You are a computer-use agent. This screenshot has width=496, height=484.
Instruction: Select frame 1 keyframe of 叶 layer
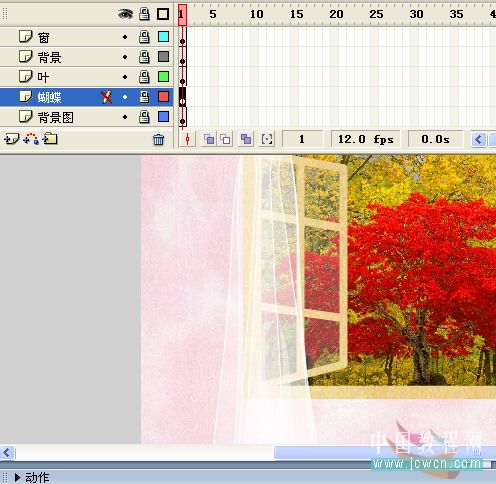183,77
